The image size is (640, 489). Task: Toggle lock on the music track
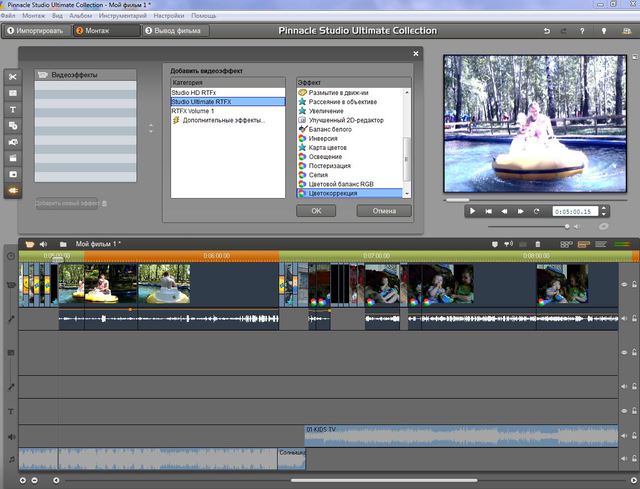tap(634, 458)
